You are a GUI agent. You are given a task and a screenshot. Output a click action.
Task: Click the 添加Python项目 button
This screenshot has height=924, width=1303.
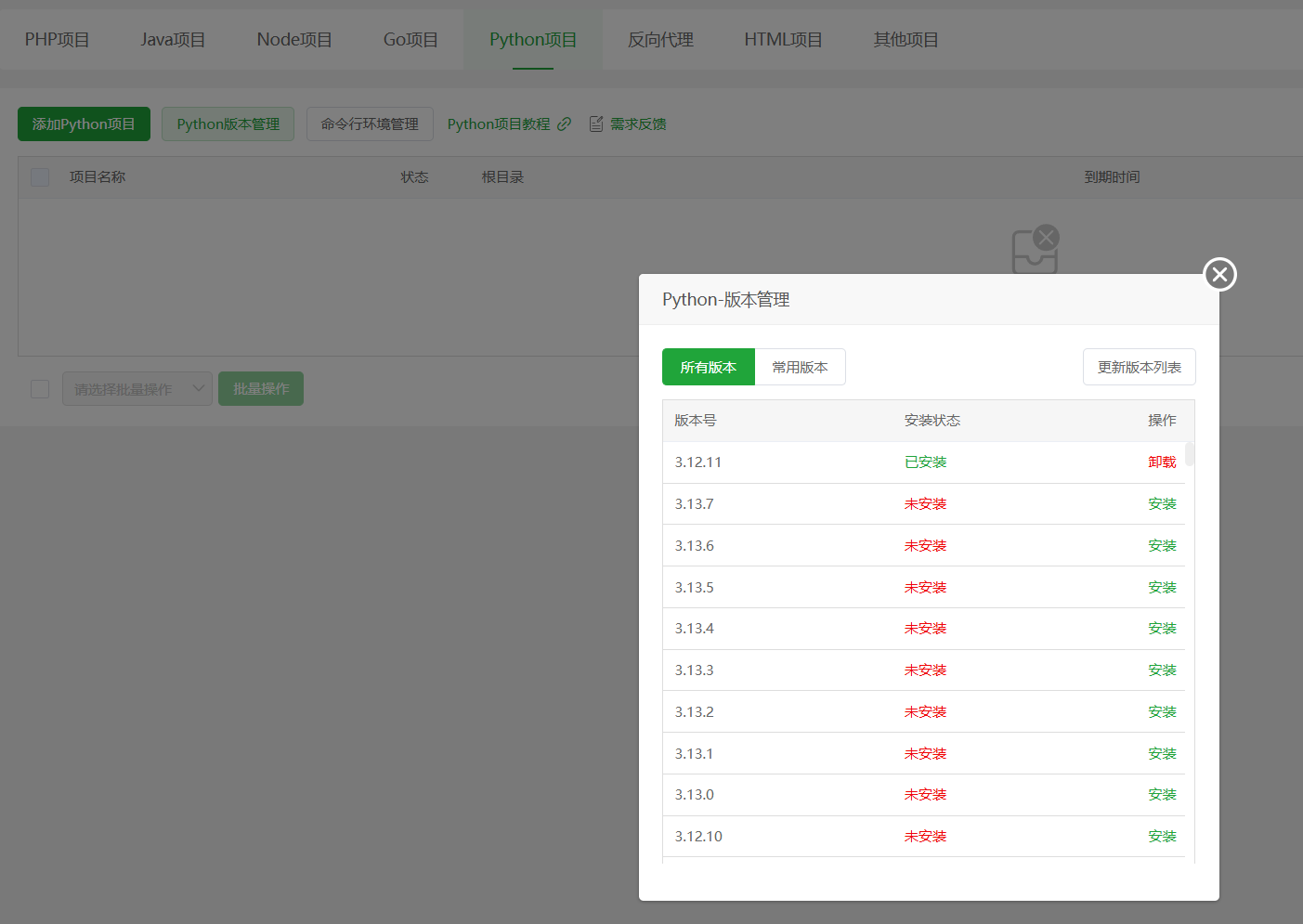84,124
